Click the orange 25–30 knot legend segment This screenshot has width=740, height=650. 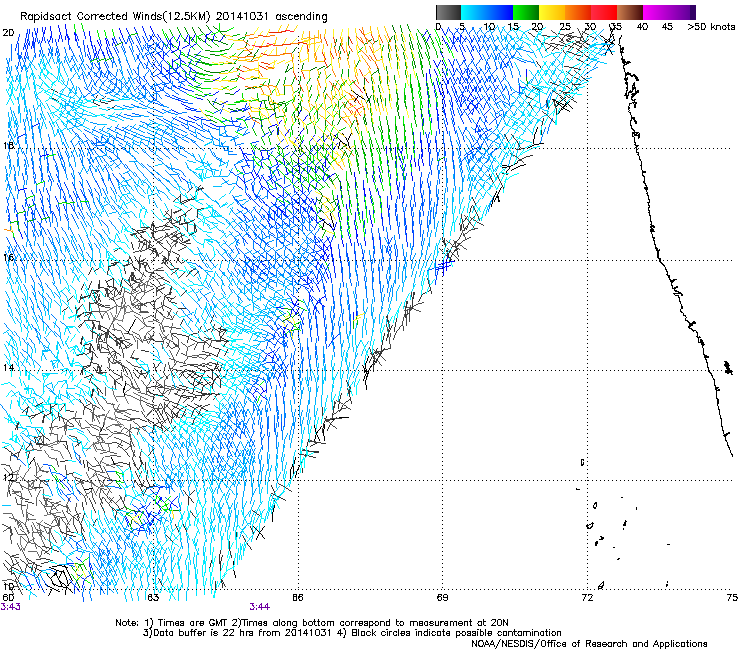(578, 12)
